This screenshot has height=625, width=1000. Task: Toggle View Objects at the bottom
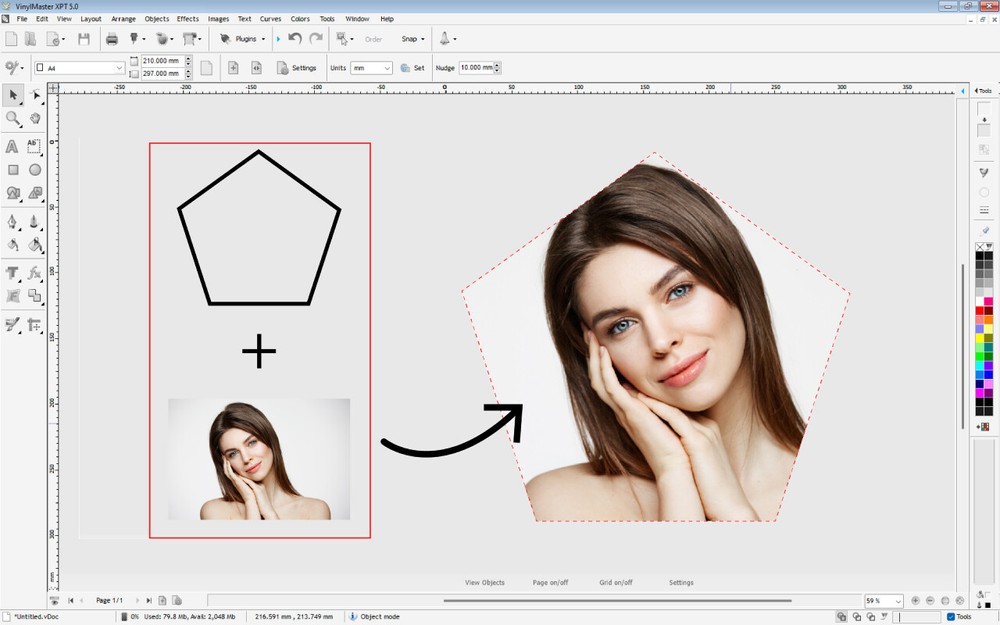(484, 582)
